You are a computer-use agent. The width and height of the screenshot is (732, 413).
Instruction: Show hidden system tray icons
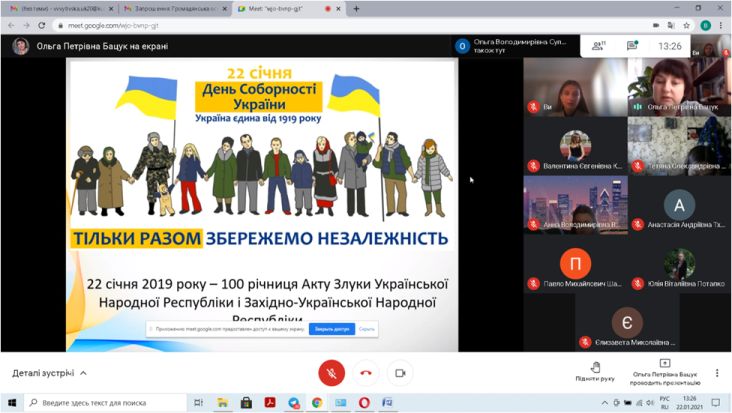(605, 403)
